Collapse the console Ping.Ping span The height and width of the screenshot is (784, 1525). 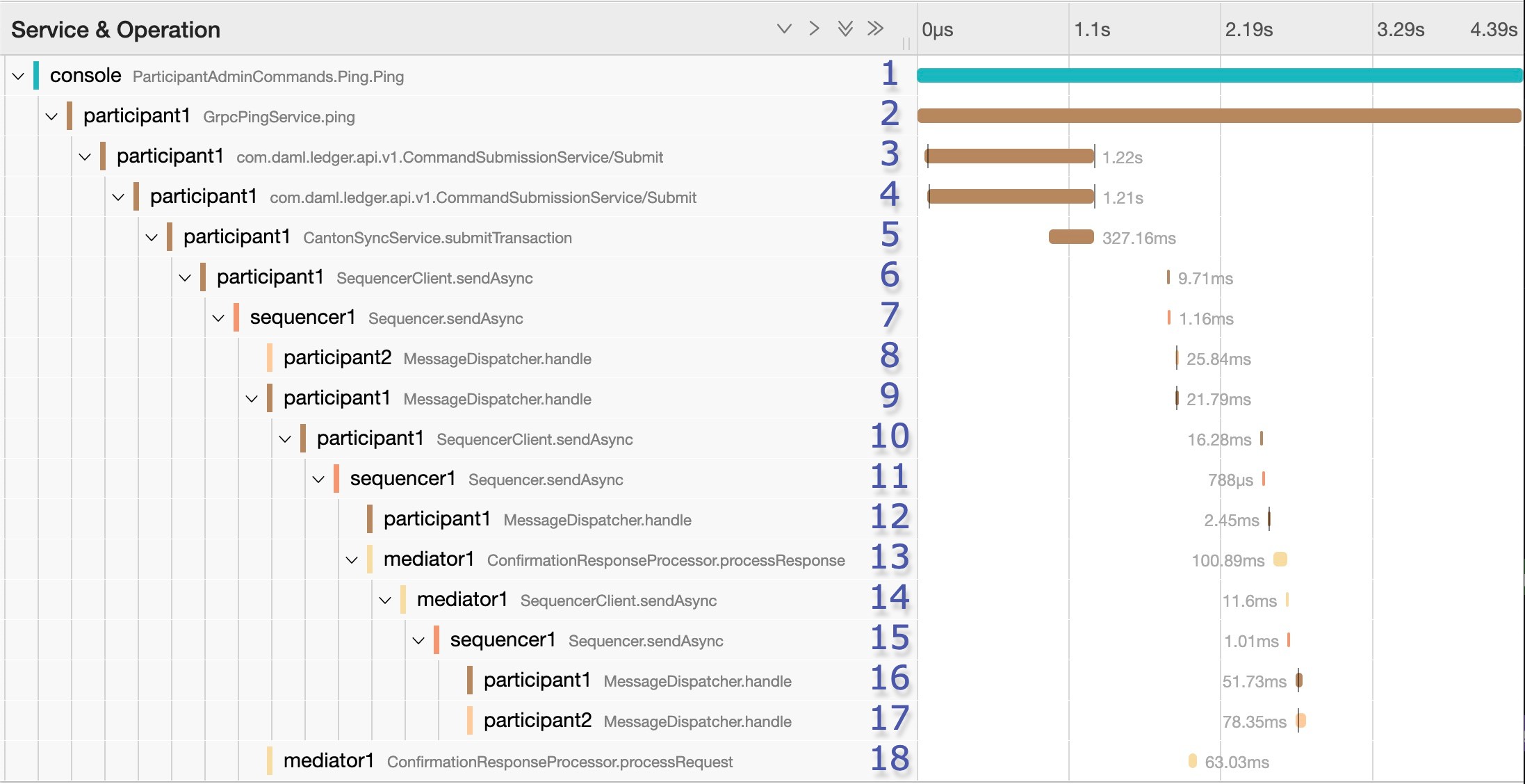pos(18,76)
